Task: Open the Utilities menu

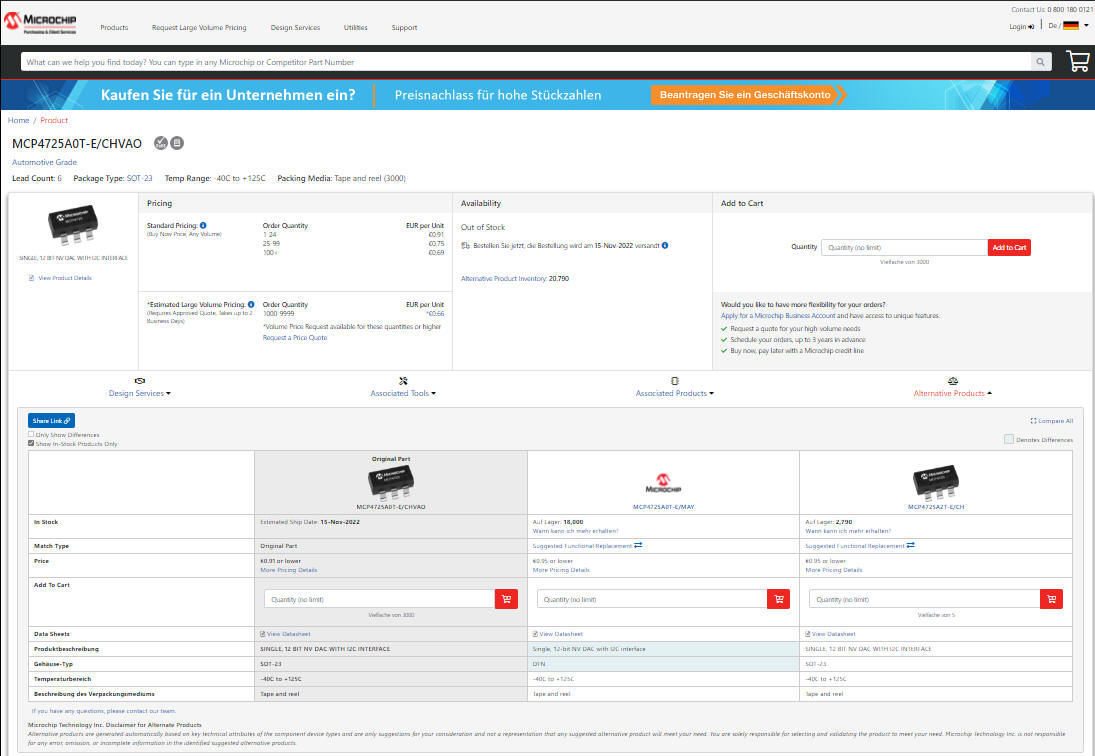Action: click(355, 27)
